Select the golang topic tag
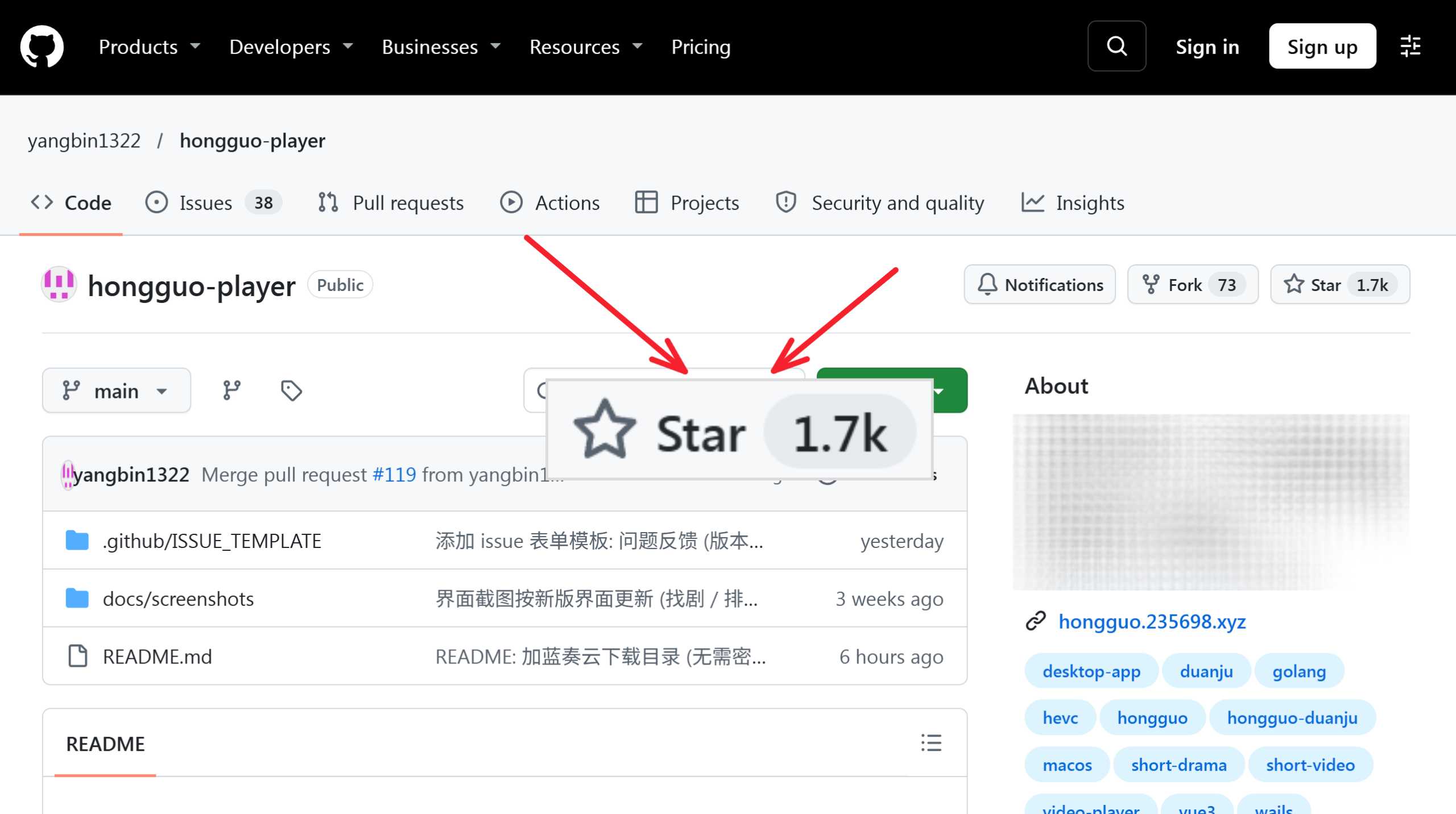The image size is (1456, 814). (x=1299, y=671)
